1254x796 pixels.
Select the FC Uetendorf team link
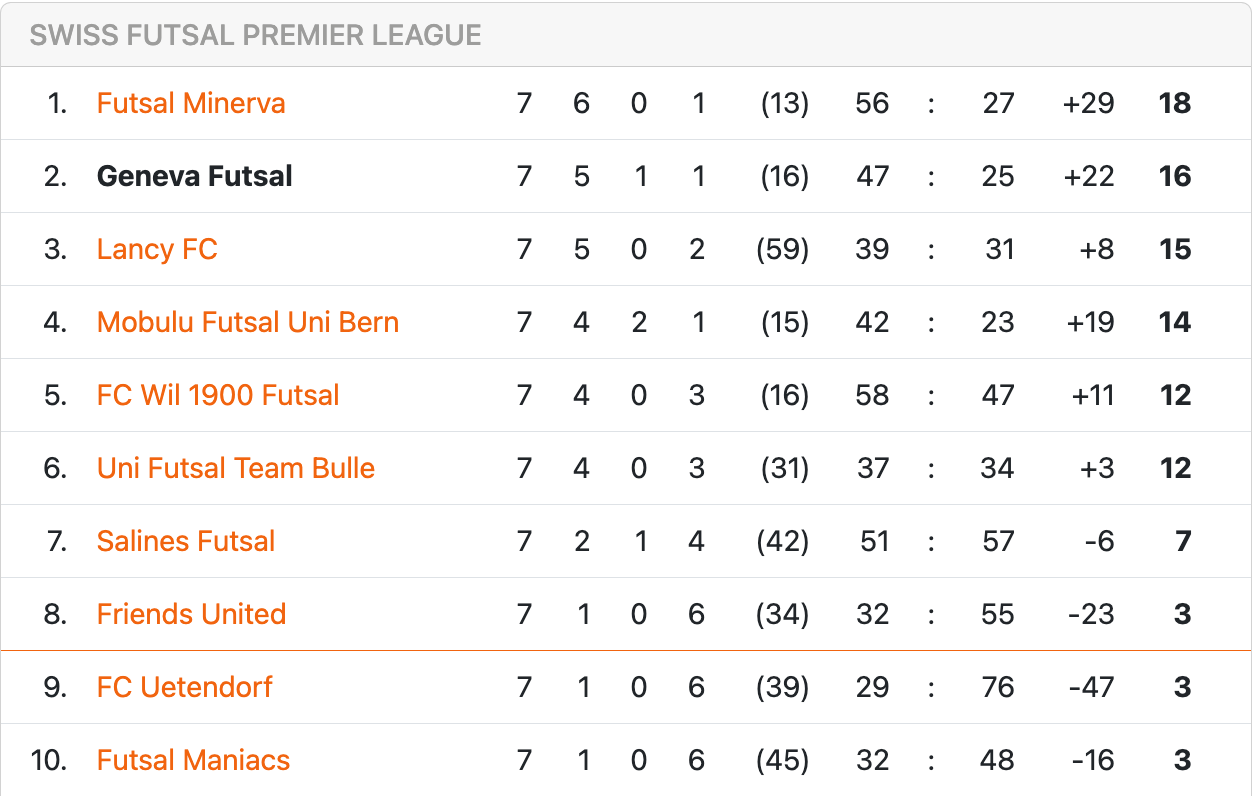185,687
